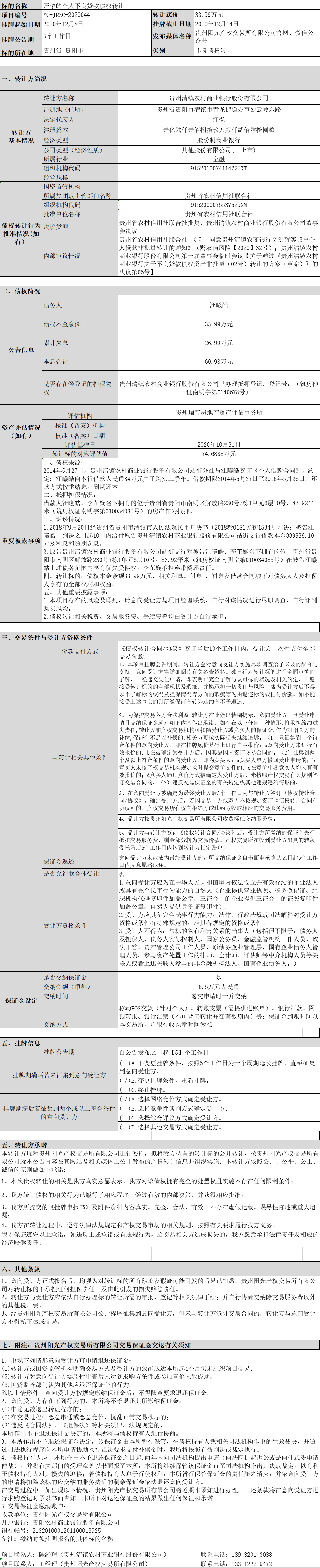Check B 选择竞价谈判方式确定受让方

tap(124, 1109)
